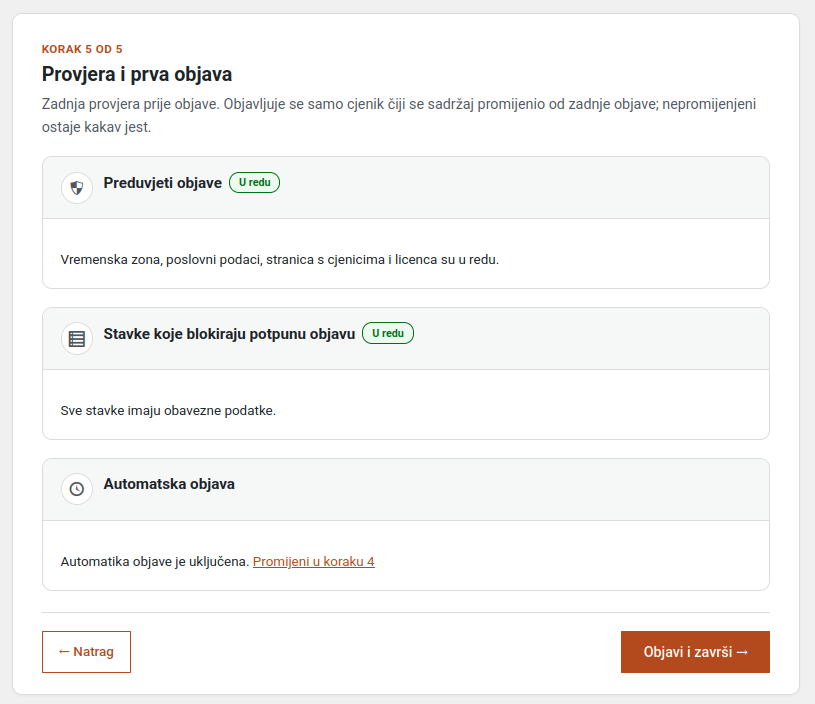Click the Vremenska zona status message text

pyautogui.click(x=280, y=259)
